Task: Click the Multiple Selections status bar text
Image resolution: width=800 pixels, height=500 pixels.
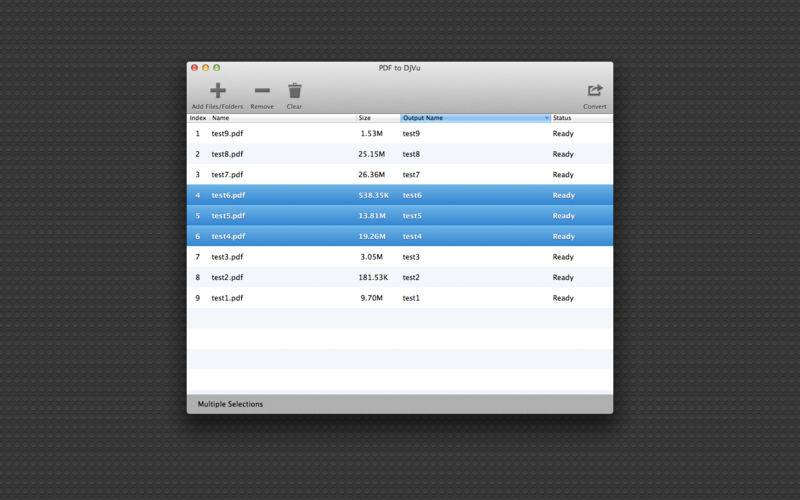Action: pos(230,404)
